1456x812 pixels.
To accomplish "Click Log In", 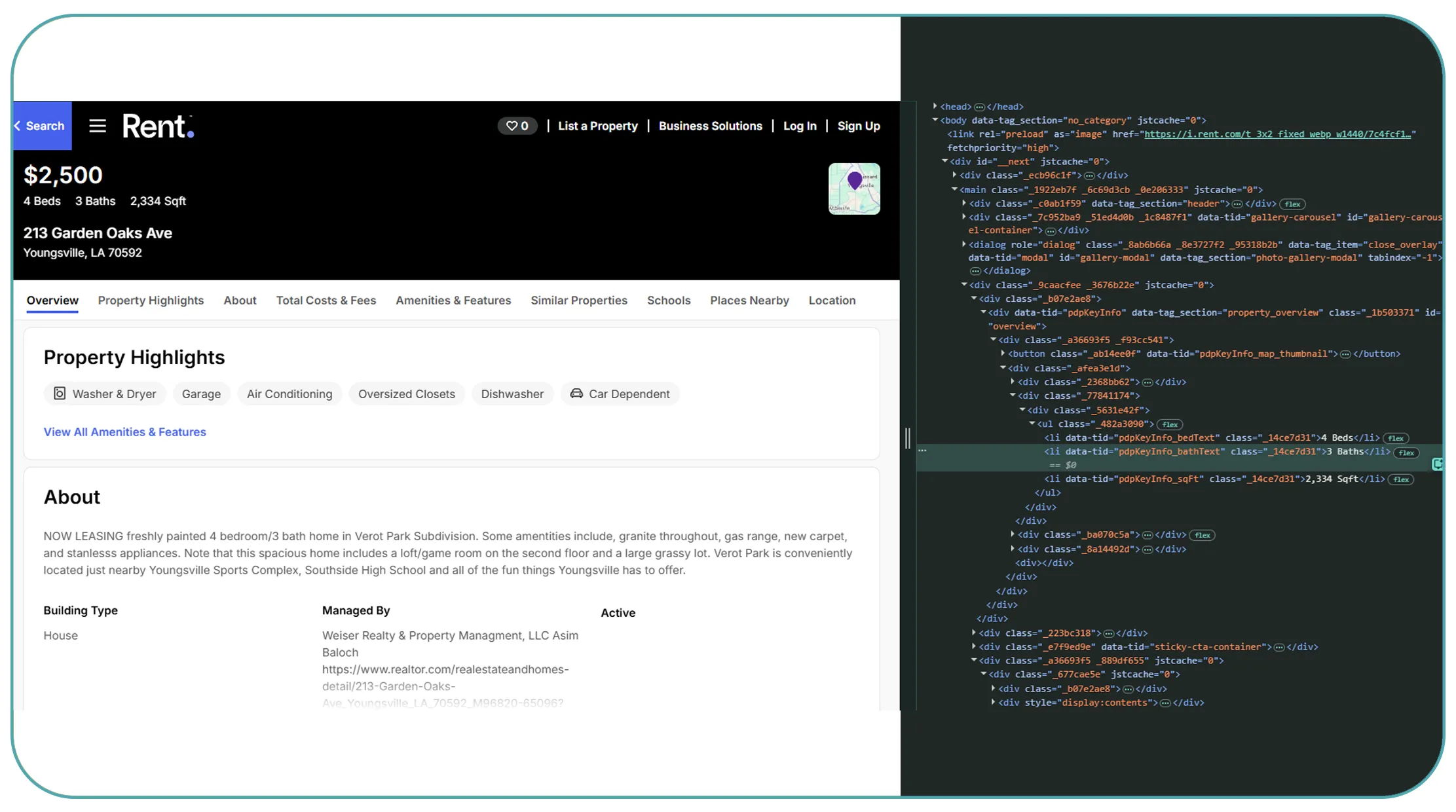I will (800, 126).
